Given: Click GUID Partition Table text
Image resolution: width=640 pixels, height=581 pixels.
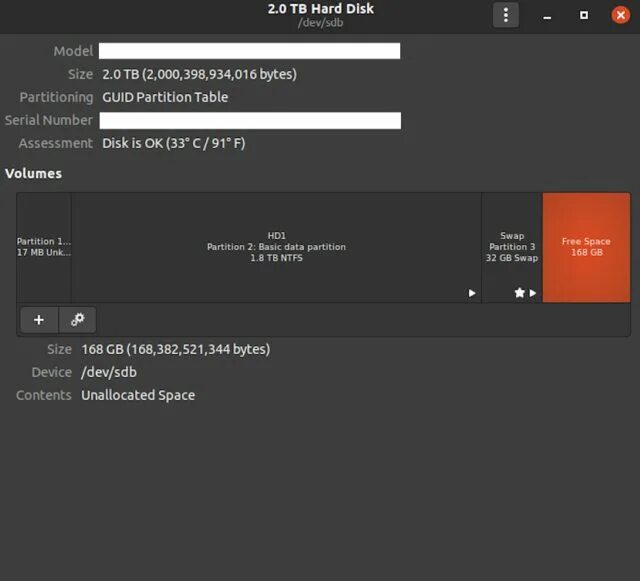Looking at the screenshot, I should point(165,97).
